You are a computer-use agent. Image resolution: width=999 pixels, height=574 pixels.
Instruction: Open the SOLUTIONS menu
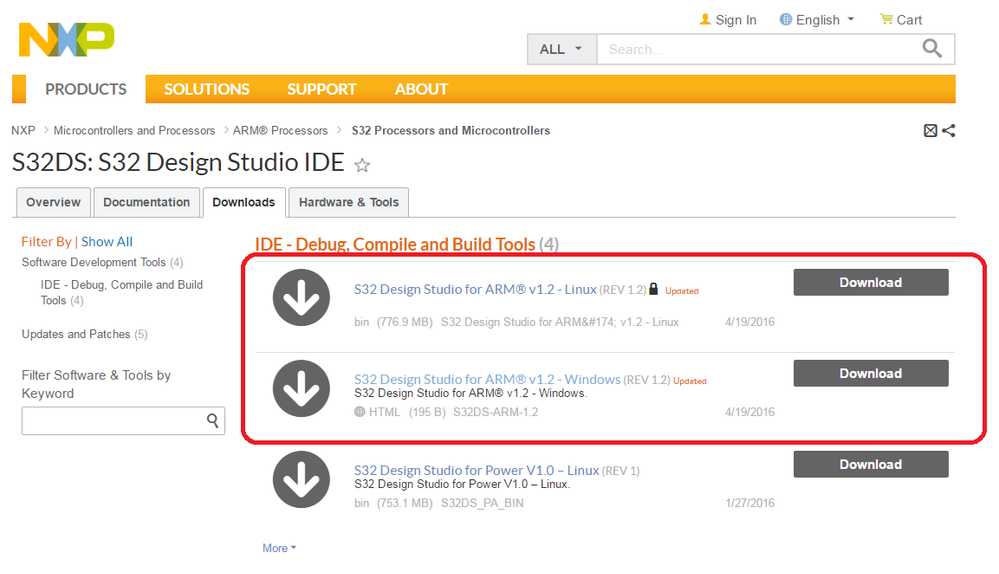pos(206,89)
